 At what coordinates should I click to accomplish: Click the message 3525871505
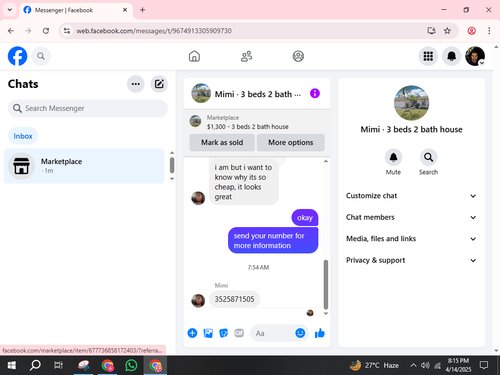click(x=234, y=299)
